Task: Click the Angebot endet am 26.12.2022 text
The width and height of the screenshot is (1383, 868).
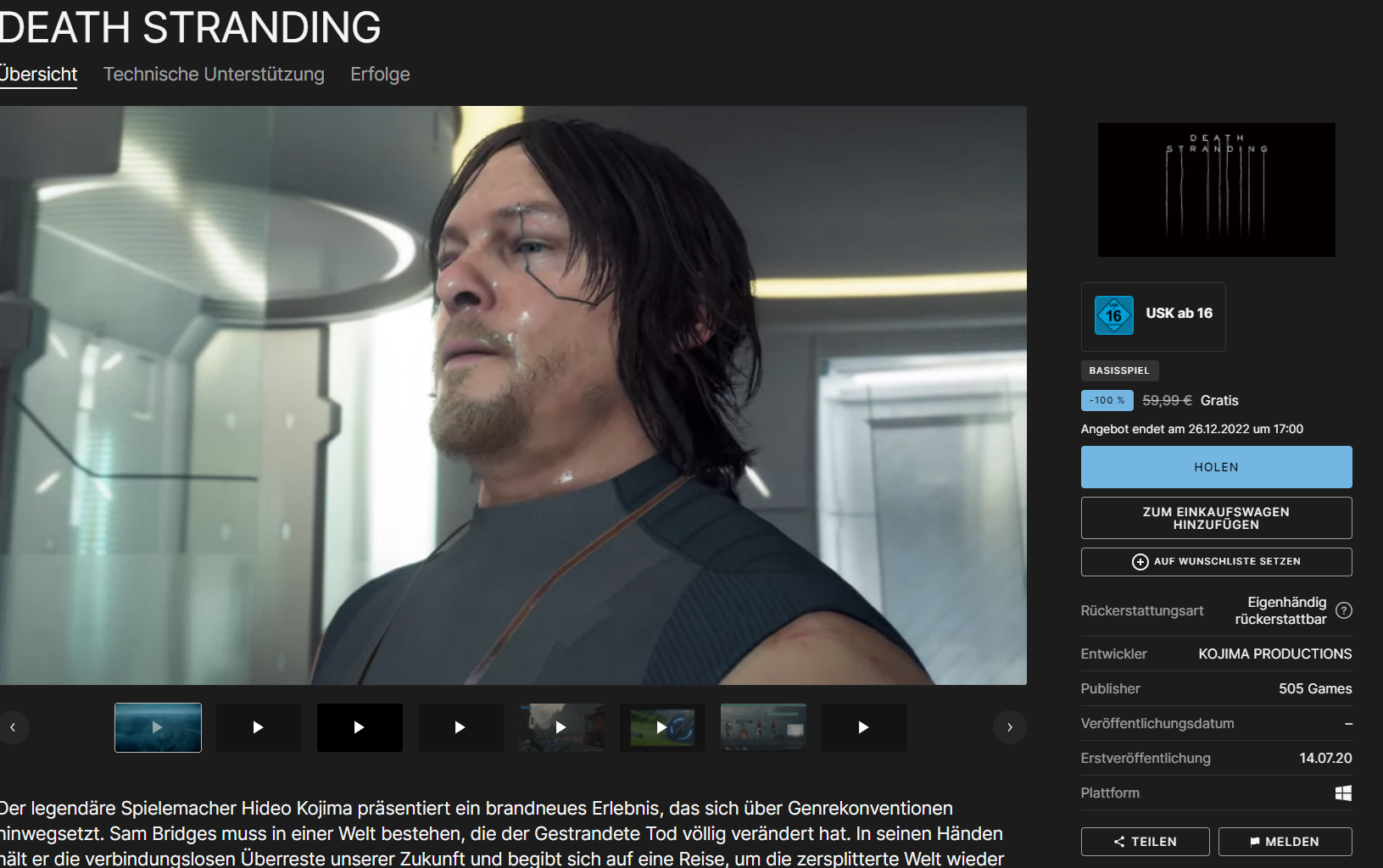Action: tap(1191, 429)
